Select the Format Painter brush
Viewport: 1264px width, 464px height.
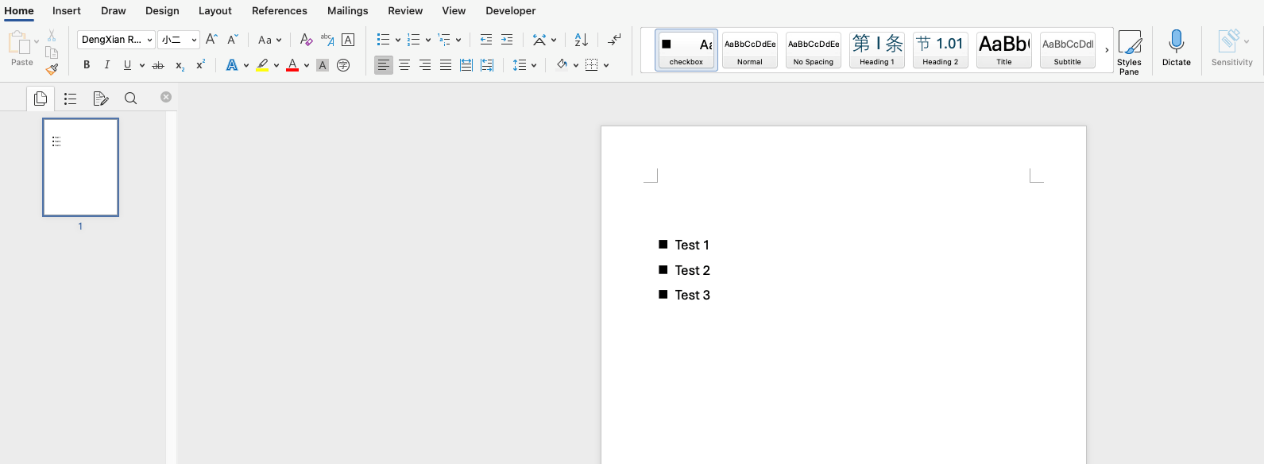(x=52, y=69)
